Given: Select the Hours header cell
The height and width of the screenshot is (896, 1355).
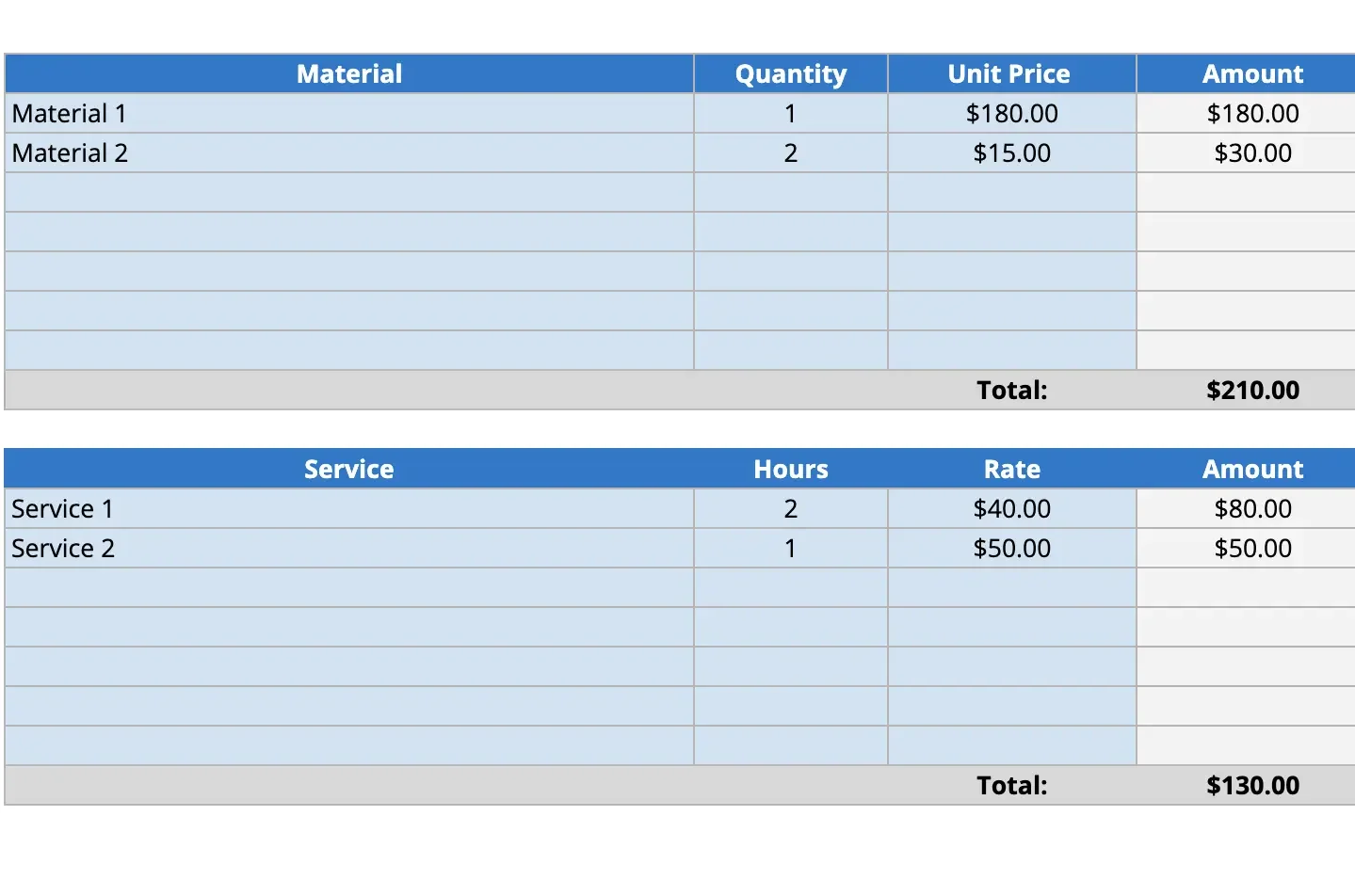Looking at the screenshot, I should point(790,470).
